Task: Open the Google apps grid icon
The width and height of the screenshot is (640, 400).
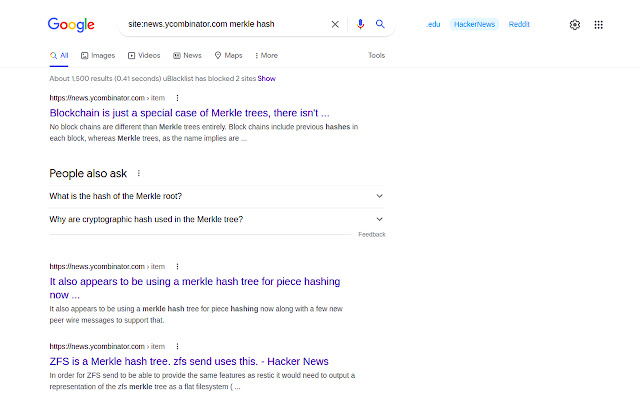Action: click(598, 24)
